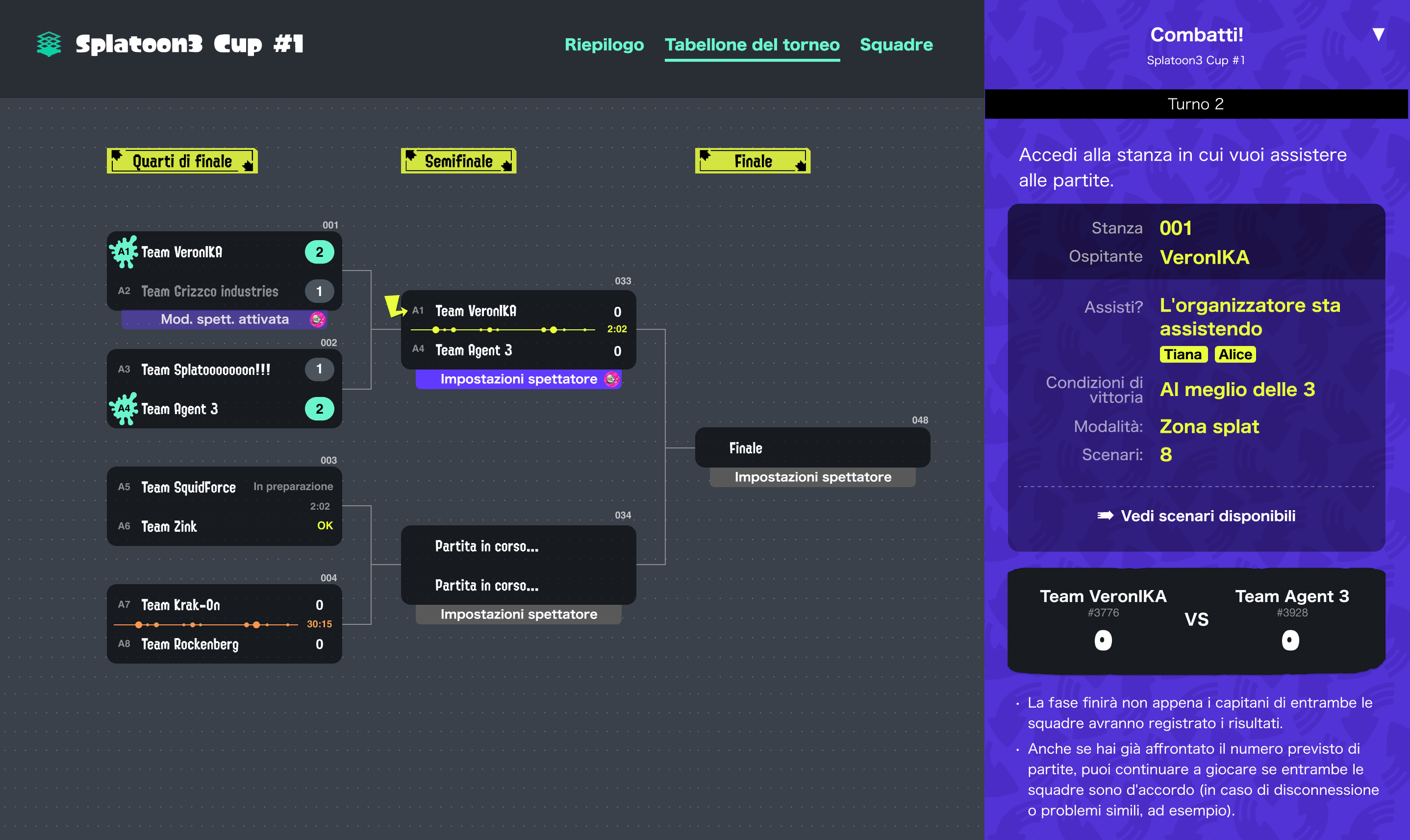Viewport: 1410px width, 840px height.
Task: Click the orange match 004 progress timeline
Action: [x=206, y=624]
